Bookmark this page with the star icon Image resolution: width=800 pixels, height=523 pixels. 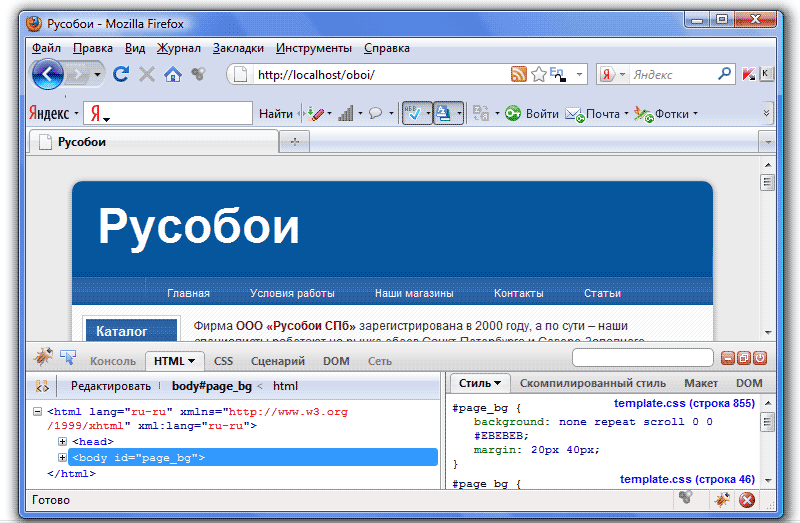point(539,74)
